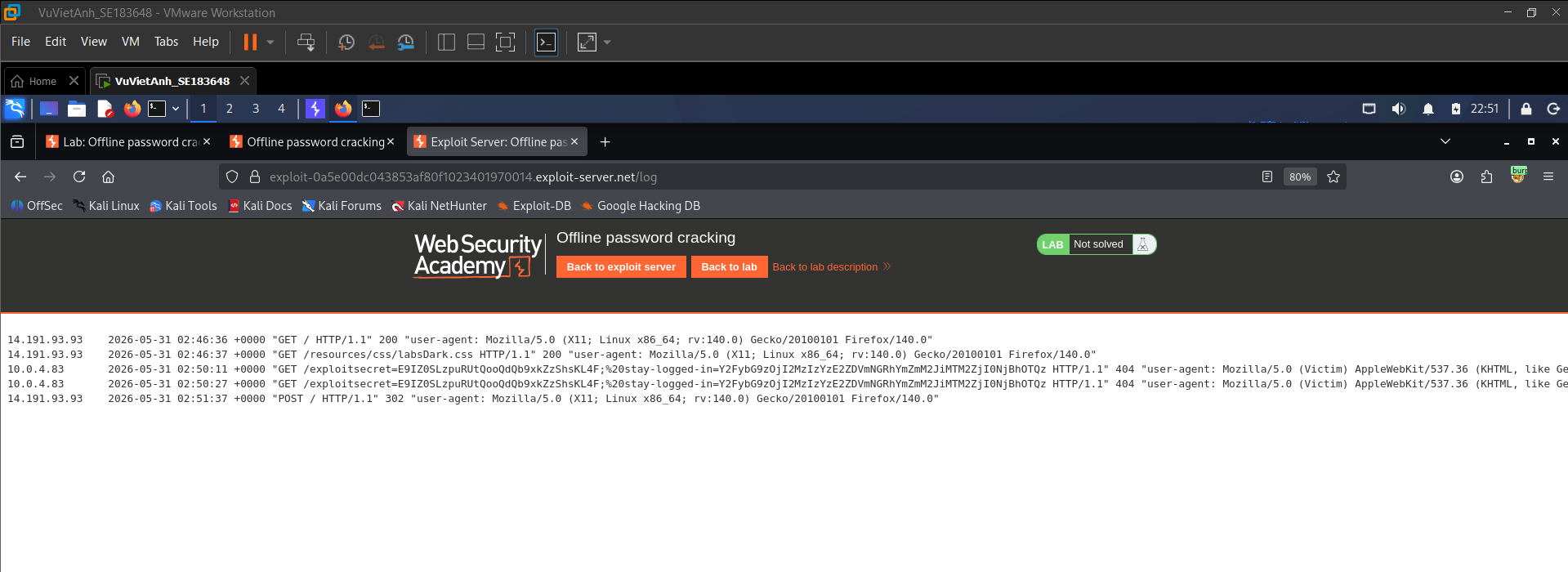The image size is (1568, 572).
Task: Select the VuVietAnh_SE183648 VM tab
Action: click(x=163, y=81)
